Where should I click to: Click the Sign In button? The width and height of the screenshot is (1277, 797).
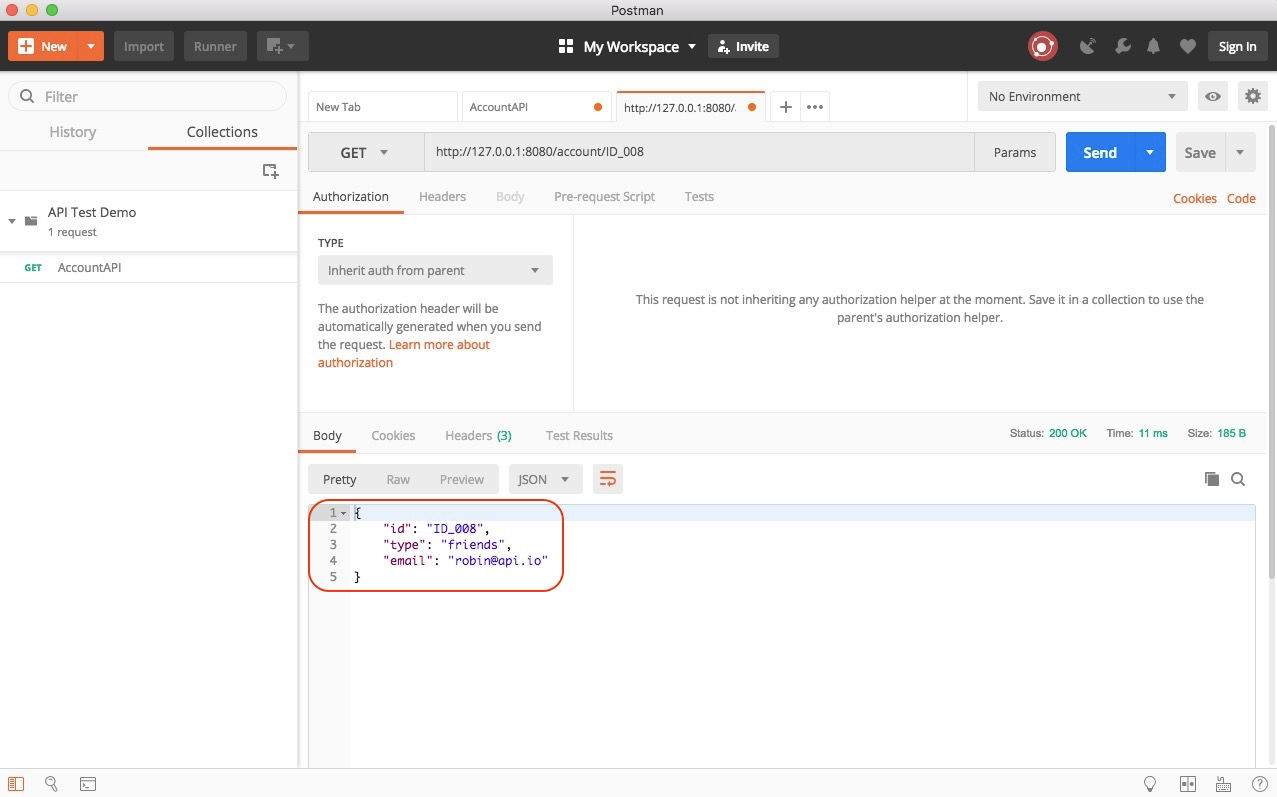1237,46
